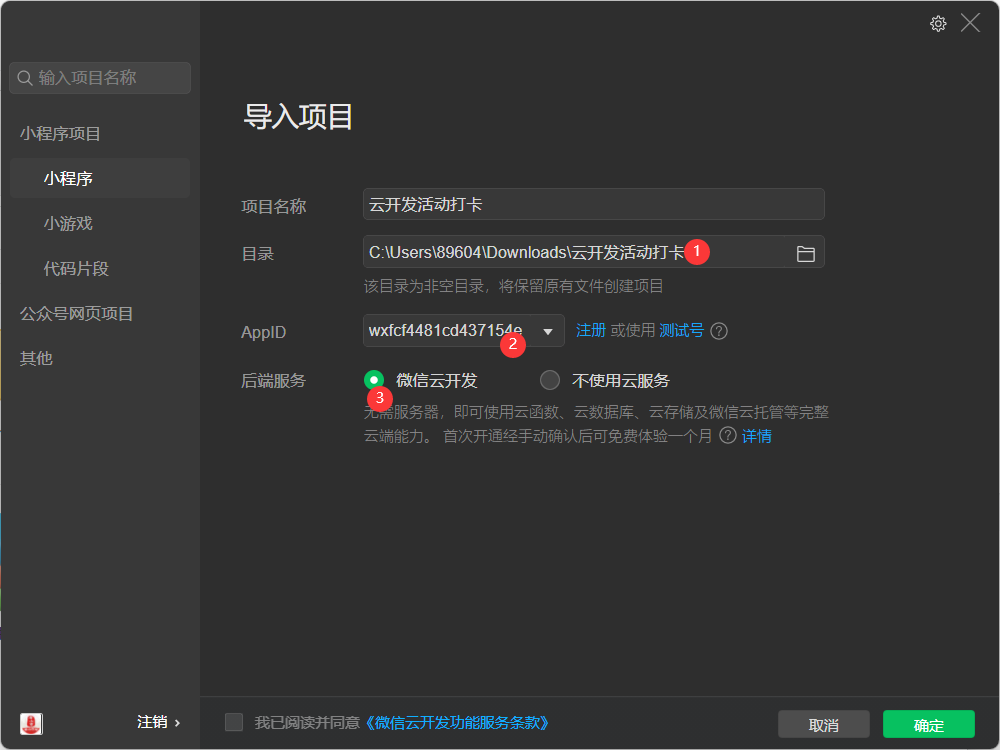Open the settings gear icon
This screenshot has height=750, width=1000.
pyautogui.click(x=938, y=24)
